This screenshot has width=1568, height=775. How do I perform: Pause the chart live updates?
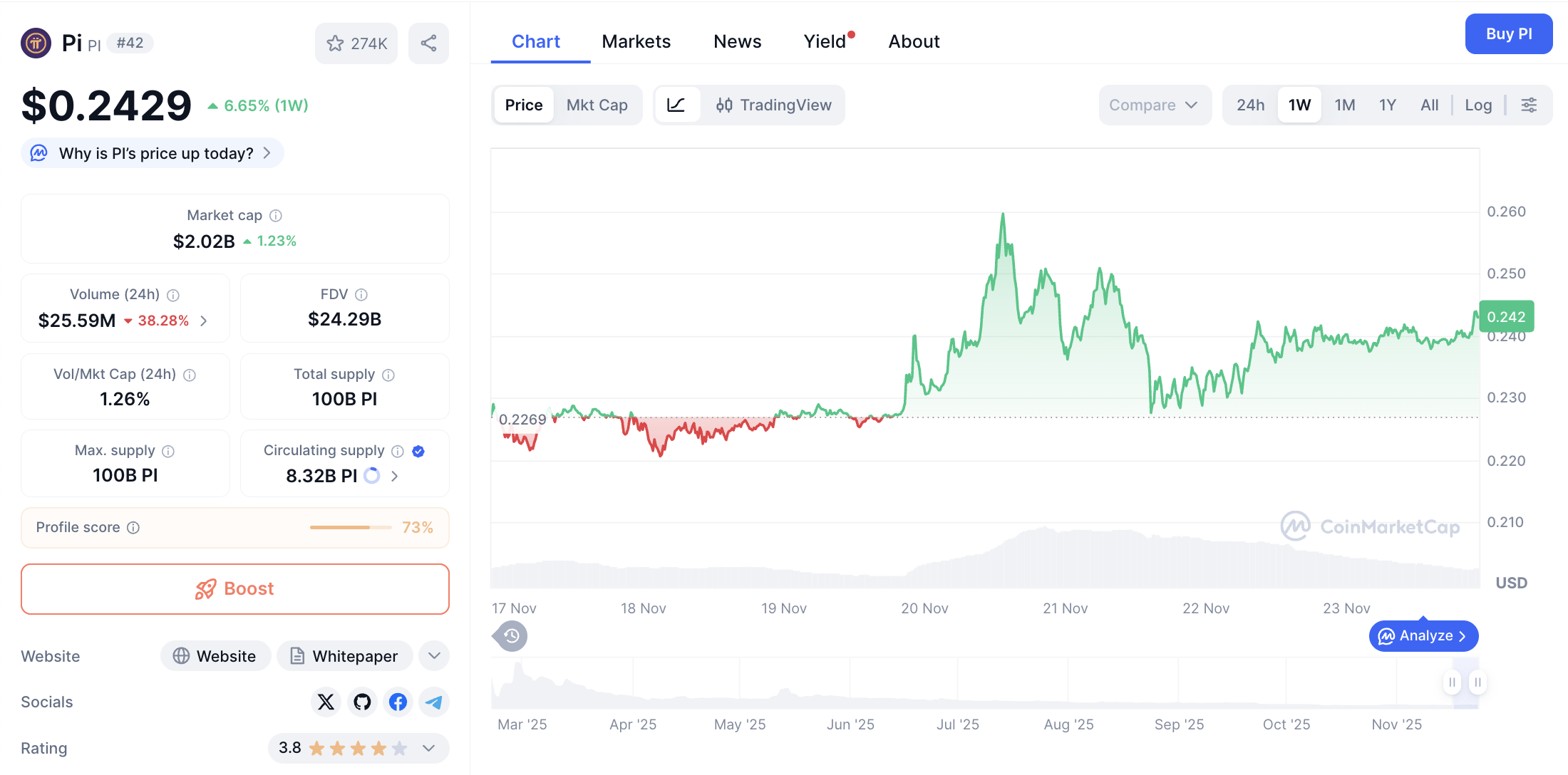tap(1452, 682)
